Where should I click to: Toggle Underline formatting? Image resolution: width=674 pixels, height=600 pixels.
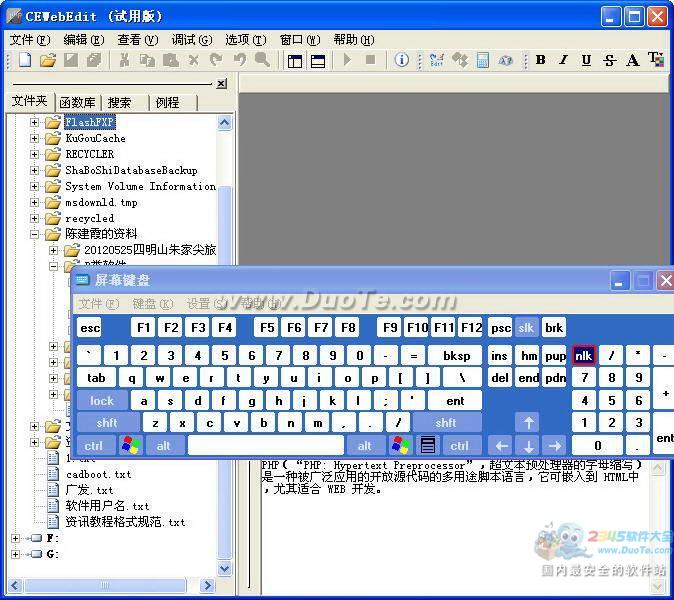click(x=586, y=60)
